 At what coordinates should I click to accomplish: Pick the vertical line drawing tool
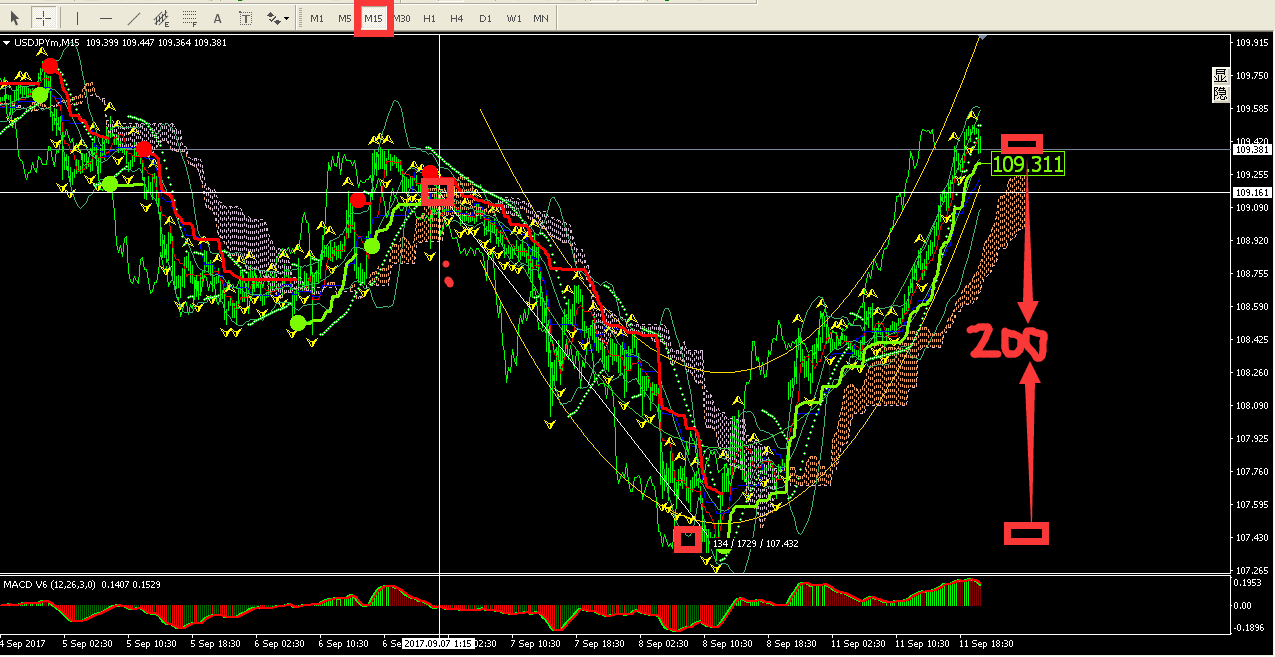click(x=77, y=18)
